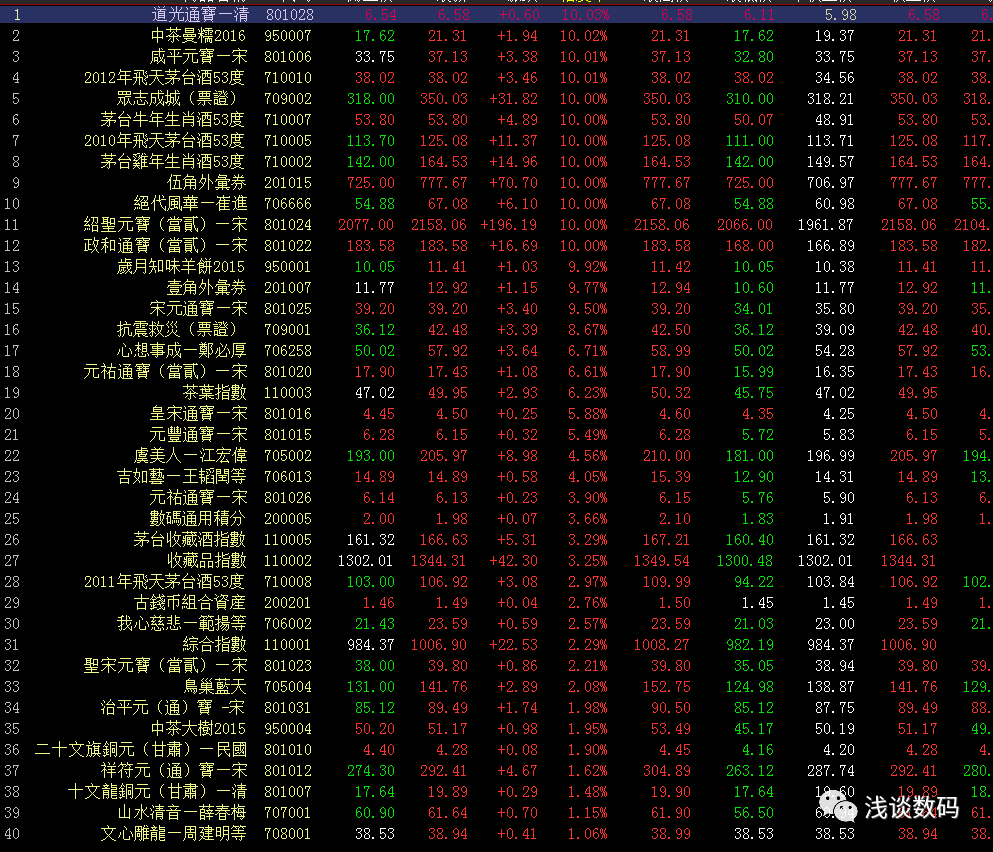Select the +42.30 change value

tap(513, 561)
